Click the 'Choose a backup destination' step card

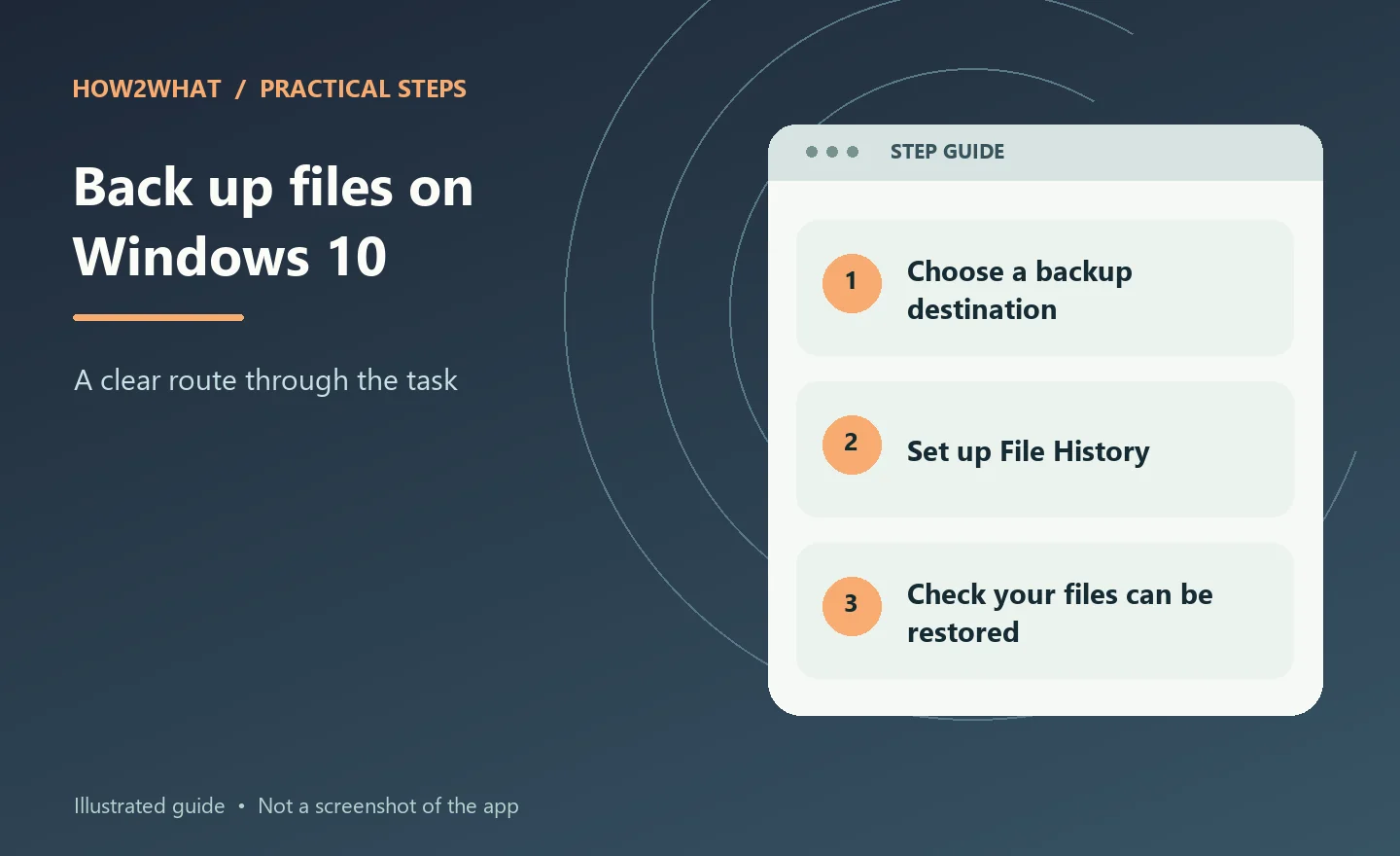(1045, 288)
